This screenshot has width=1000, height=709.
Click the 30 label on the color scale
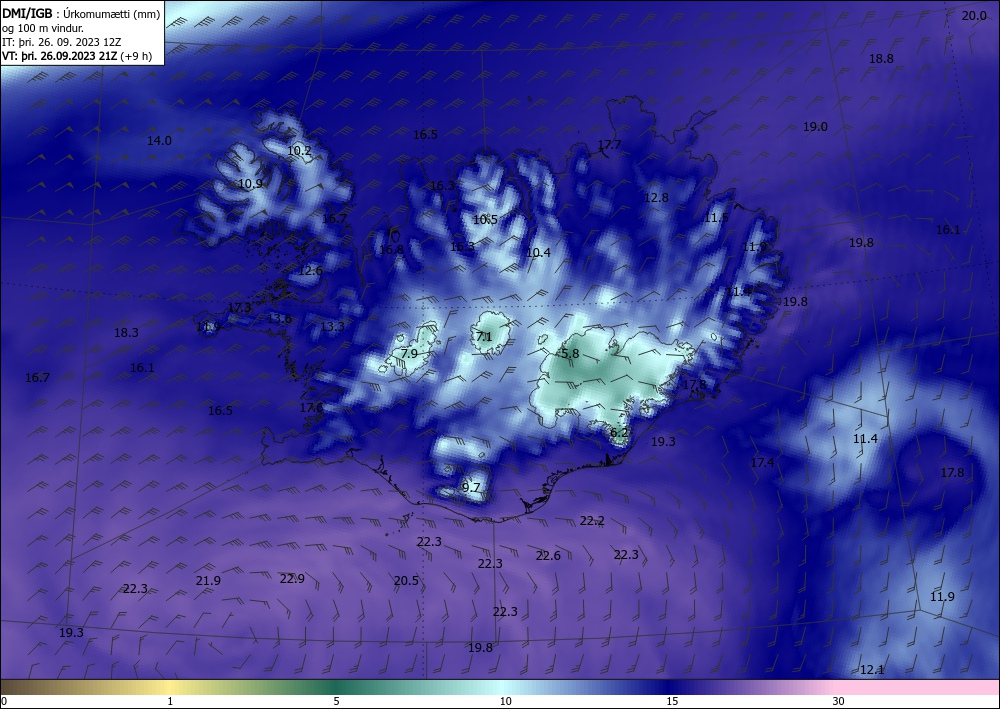pos(839,702)
